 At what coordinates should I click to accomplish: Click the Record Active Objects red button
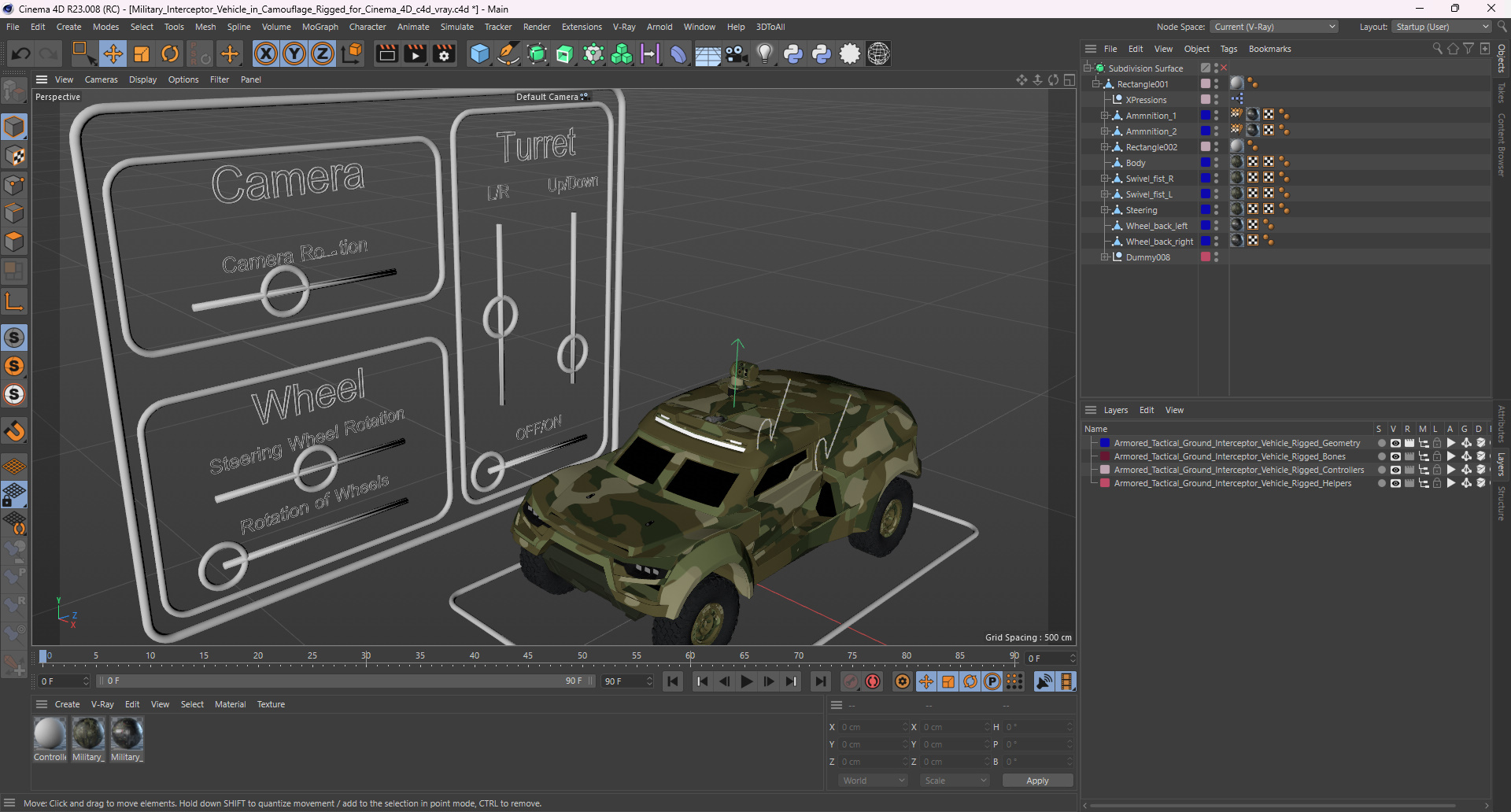coord(851,681)
